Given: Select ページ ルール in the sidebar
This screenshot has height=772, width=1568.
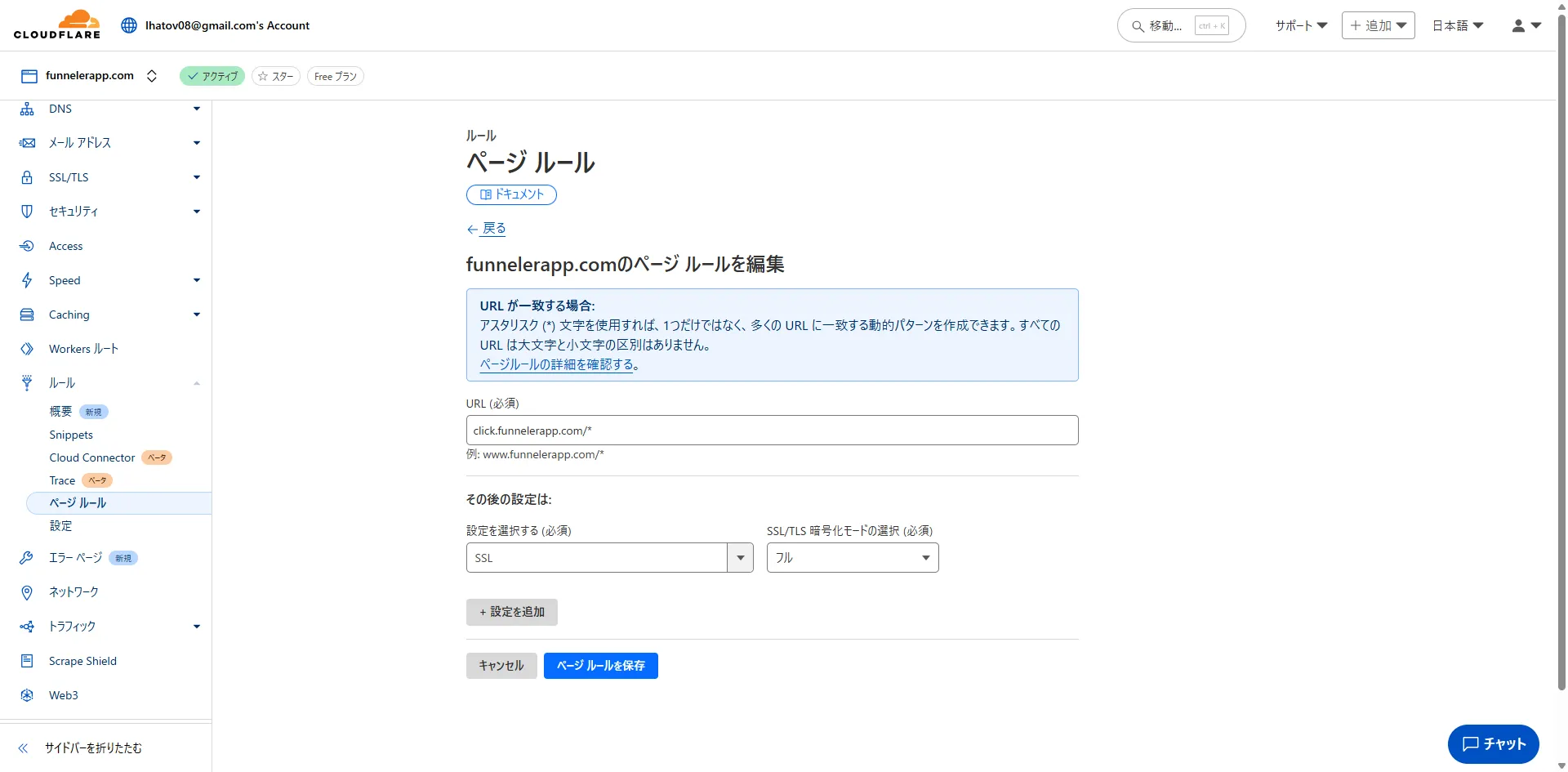Looking at the screenshot, I should point(119,503).
